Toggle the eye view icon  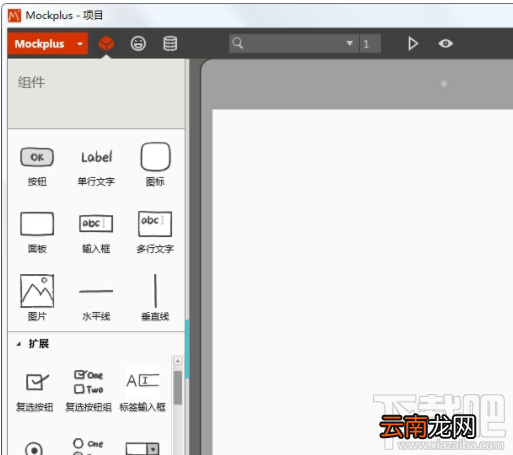pos(445,43)
